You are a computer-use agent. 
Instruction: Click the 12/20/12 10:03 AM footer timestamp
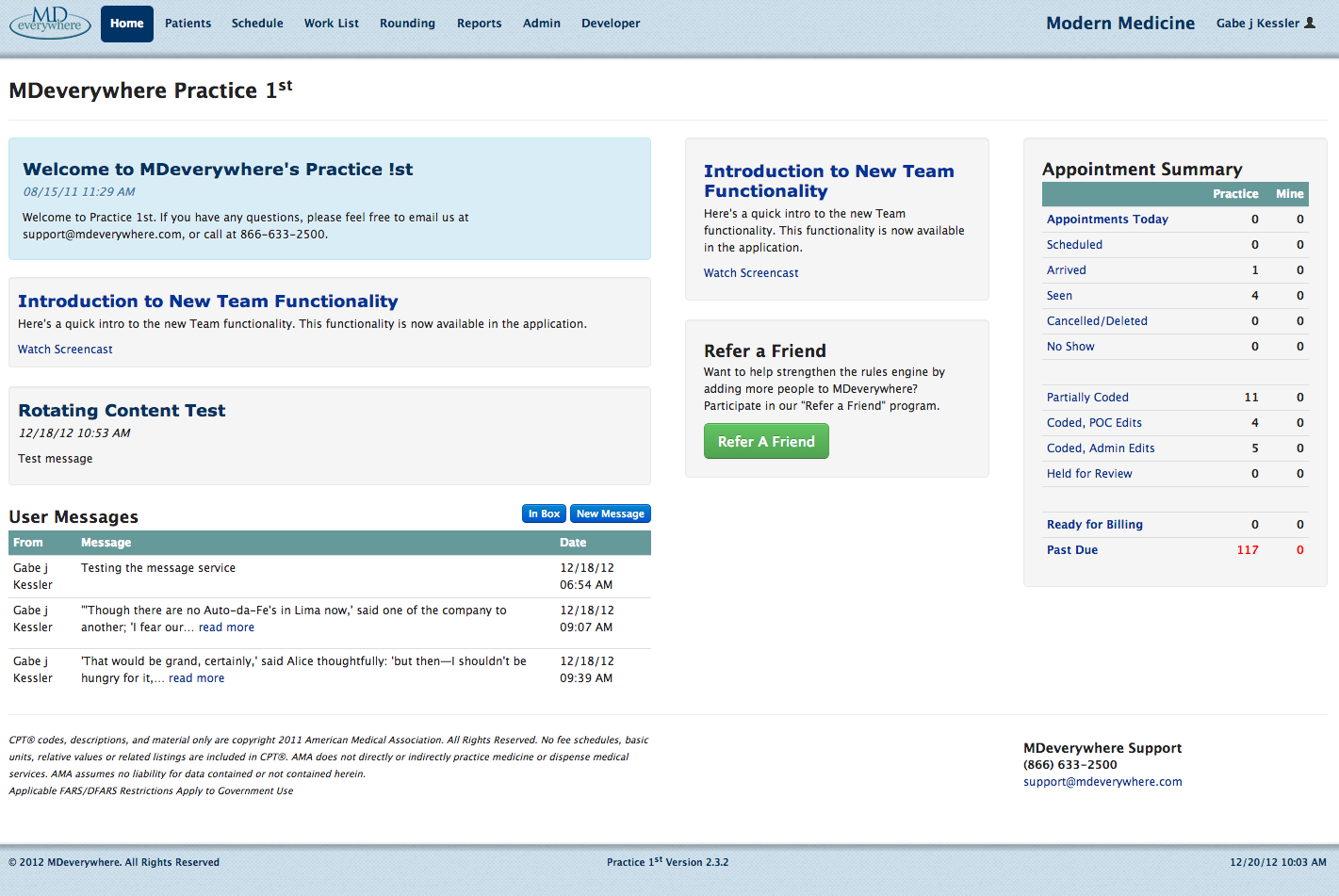tap(1278, 862)
